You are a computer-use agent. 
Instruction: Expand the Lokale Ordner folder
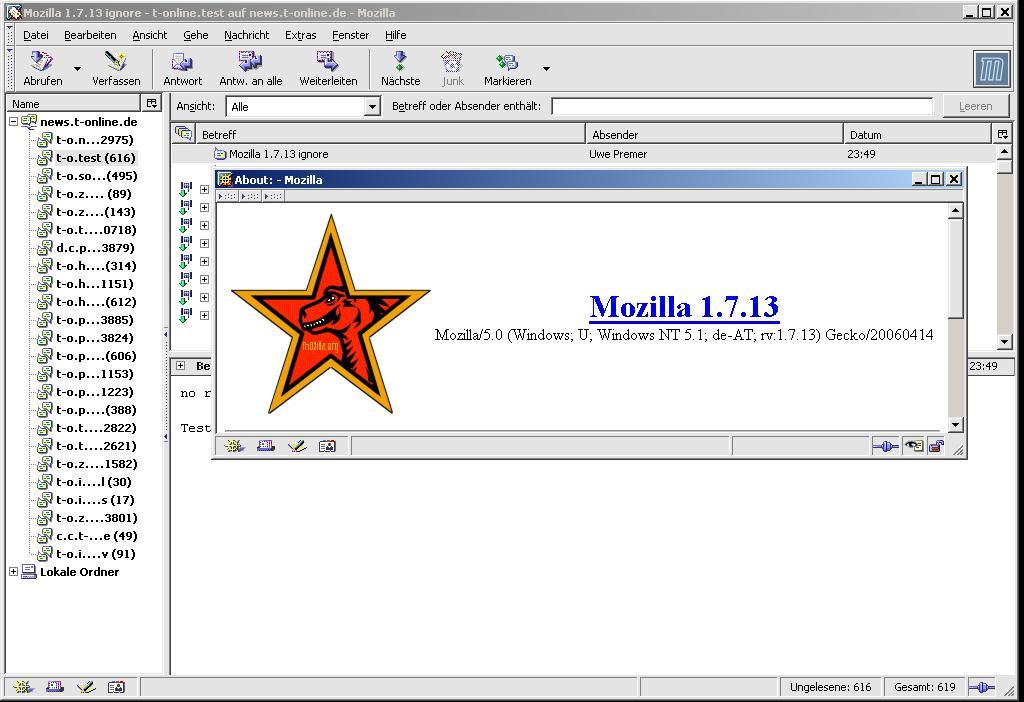pos(14,572)
